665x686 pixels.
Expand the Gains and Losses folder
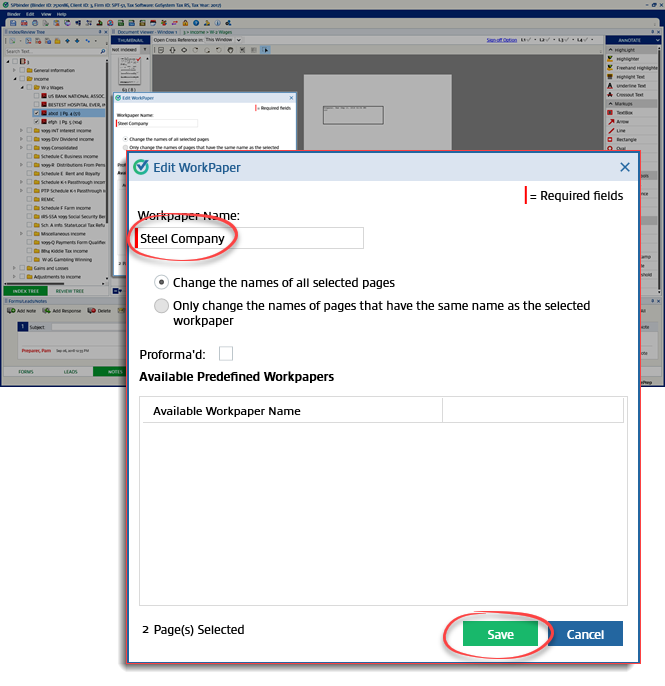pyautogui.click(x=14, y=268)
